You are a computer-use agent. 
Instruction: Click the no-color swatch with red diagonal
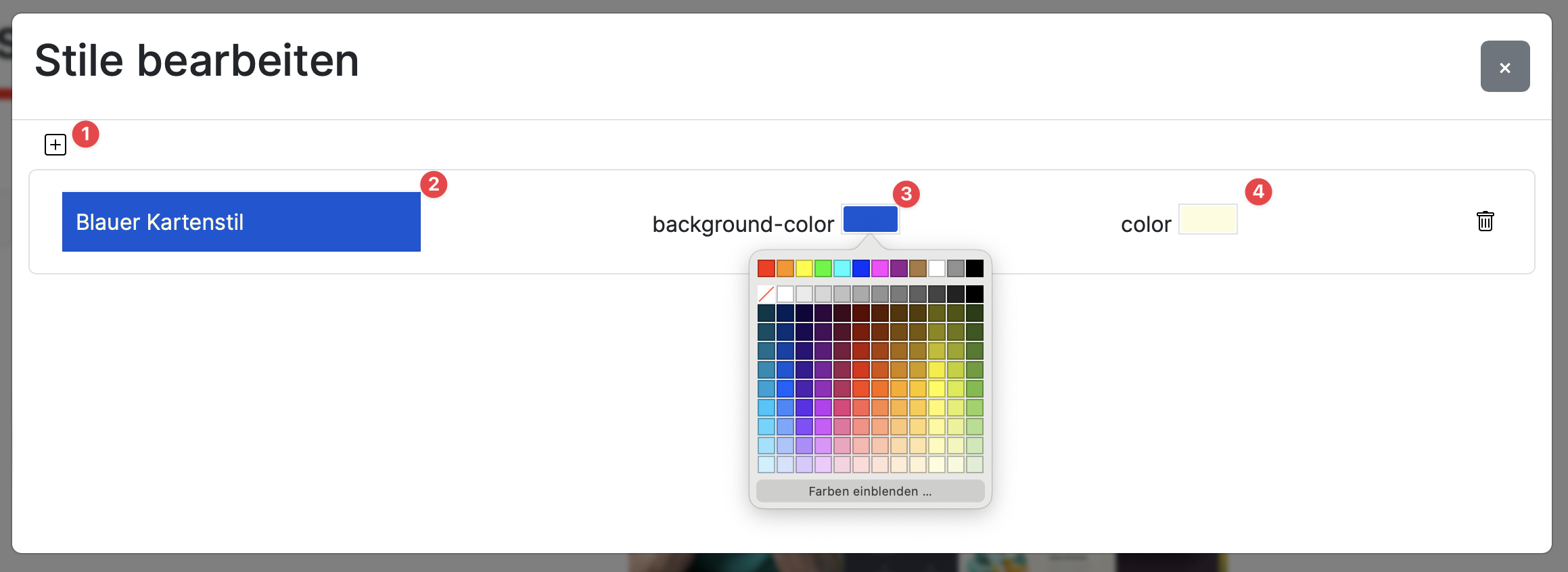pos(766,294)
